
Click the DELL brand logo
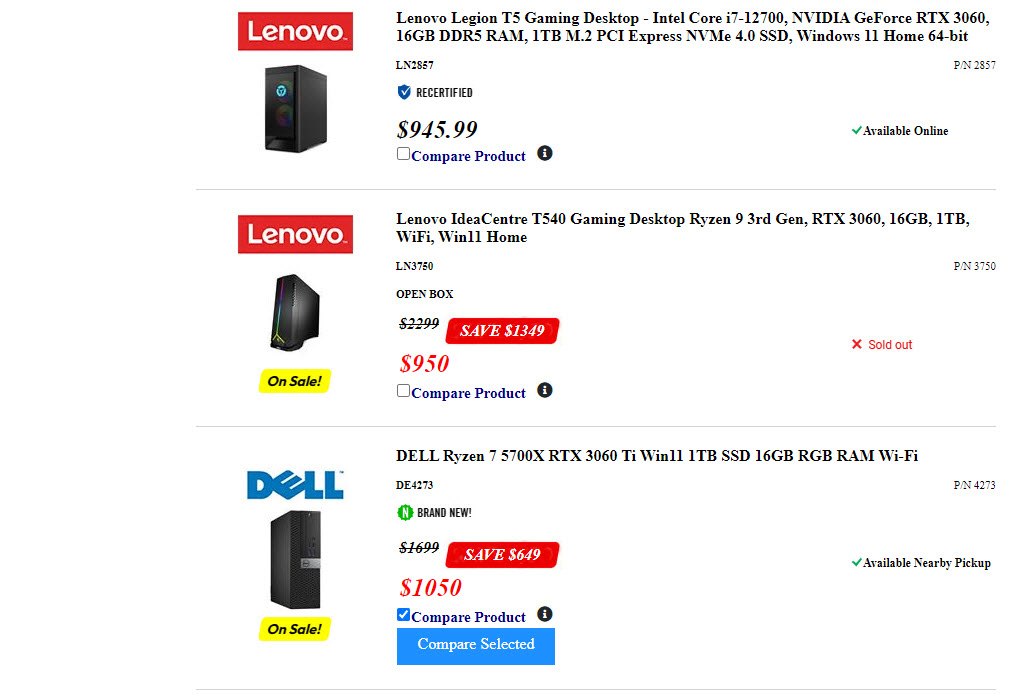295,485
